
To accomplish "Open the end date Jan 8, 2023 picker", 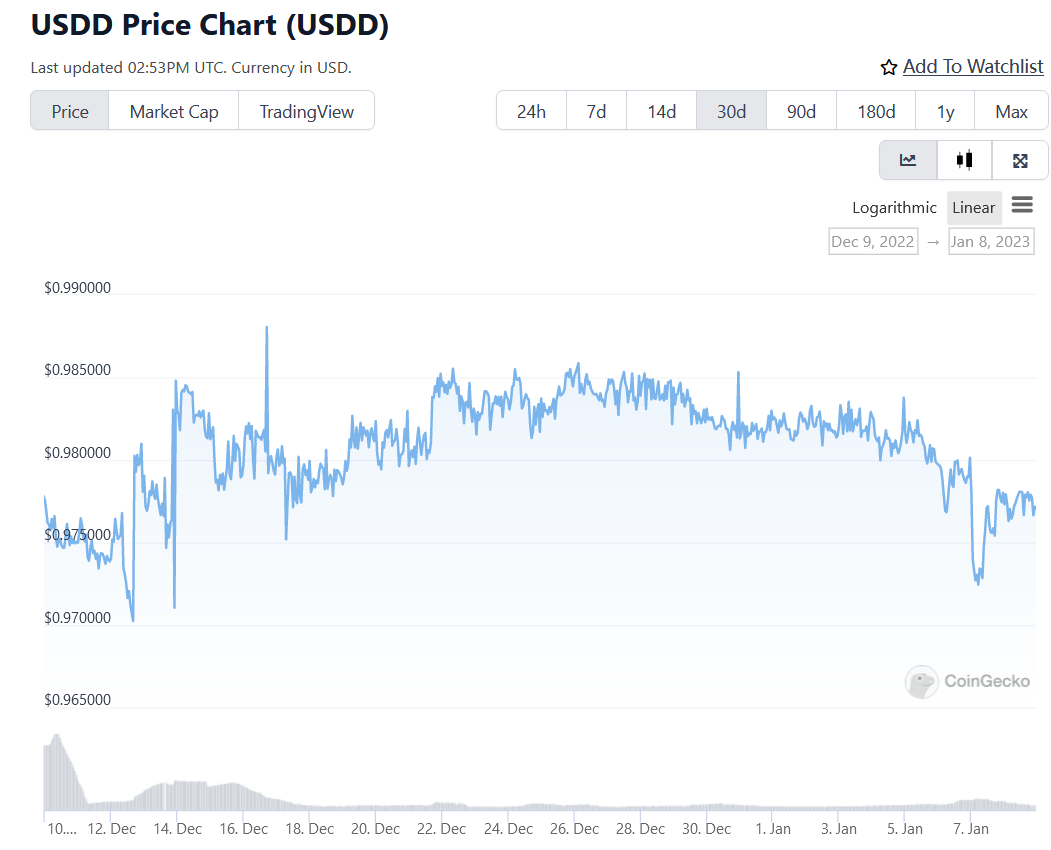I will coord(990,241).
